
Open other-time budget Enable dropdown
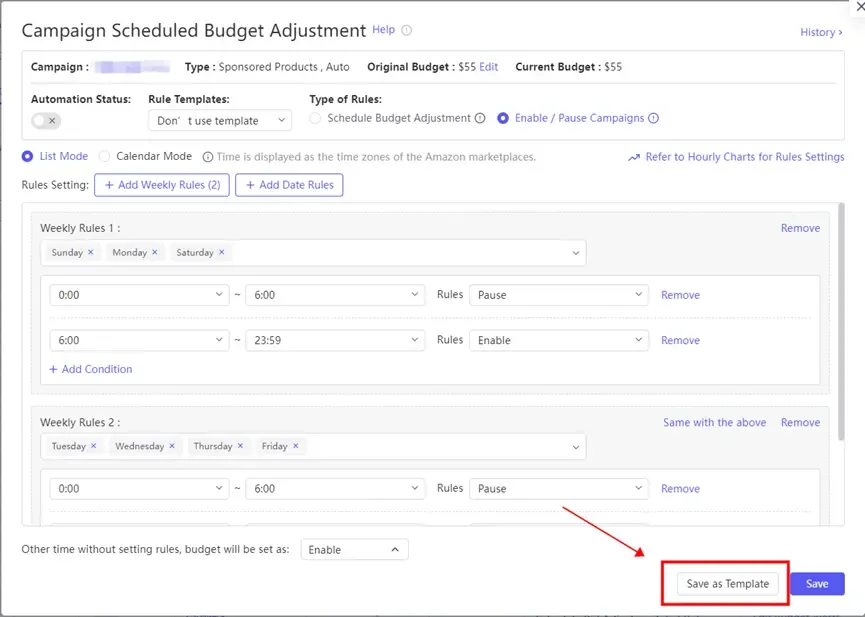coord(354,550)
